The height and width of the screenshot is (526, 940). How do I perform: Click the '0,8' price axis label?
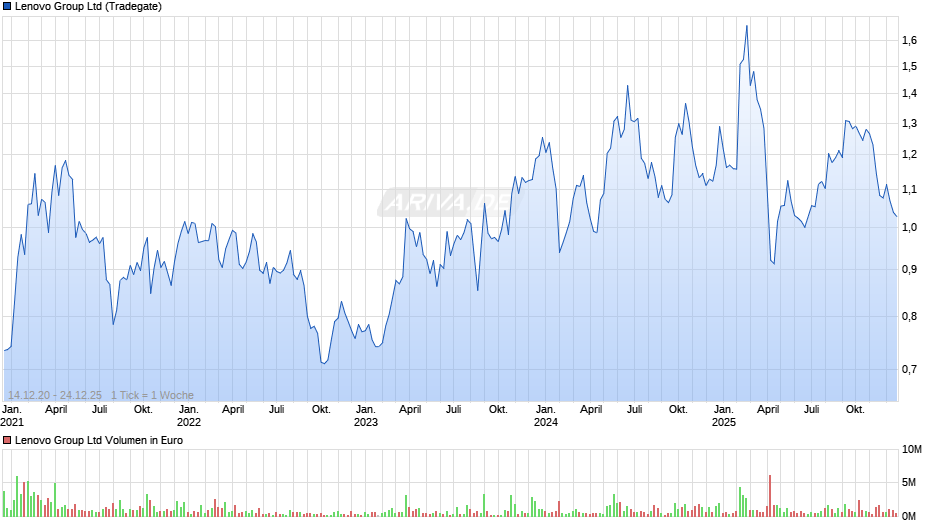click(x=909, y=316)
